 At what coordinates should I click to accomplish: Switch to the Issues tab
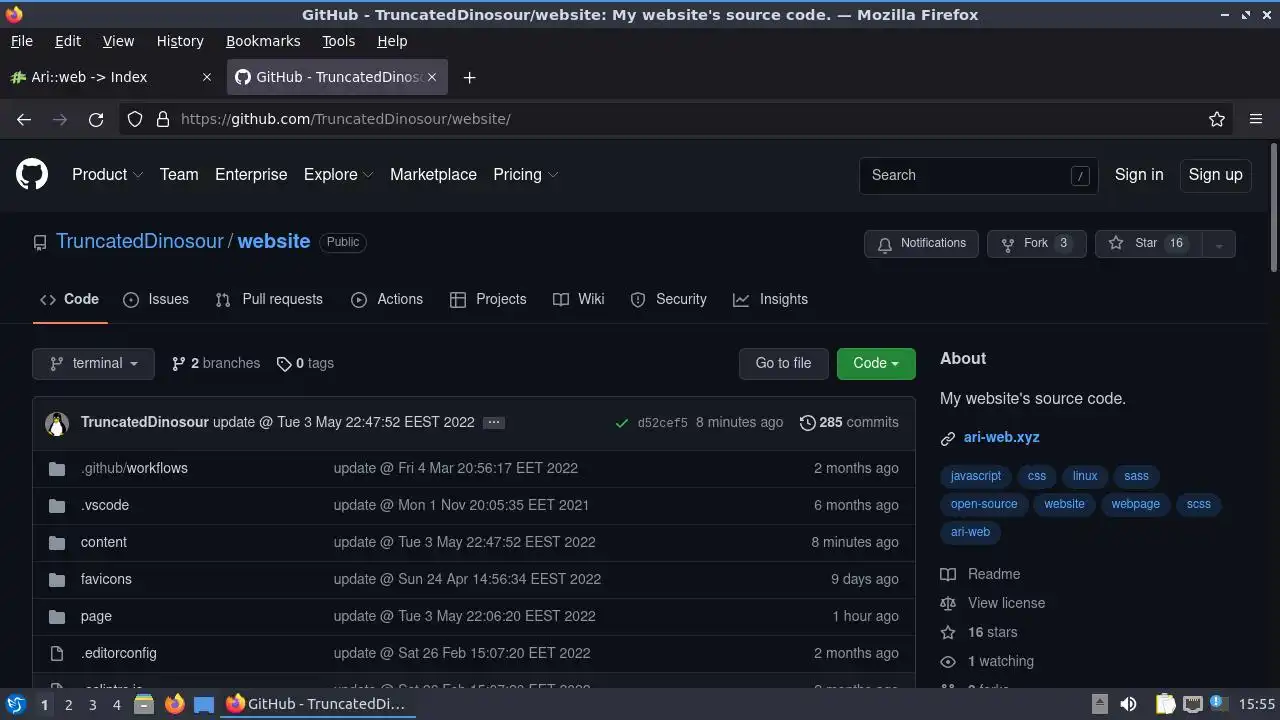pyautogui.click(x=156, y=299)
